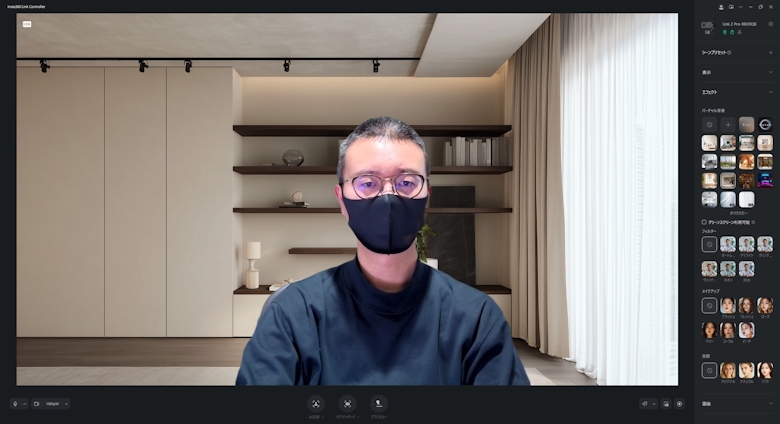The width and height of the screenshot is (780, 424).
Task: Select the first makeup preset face
Action: 728,306
